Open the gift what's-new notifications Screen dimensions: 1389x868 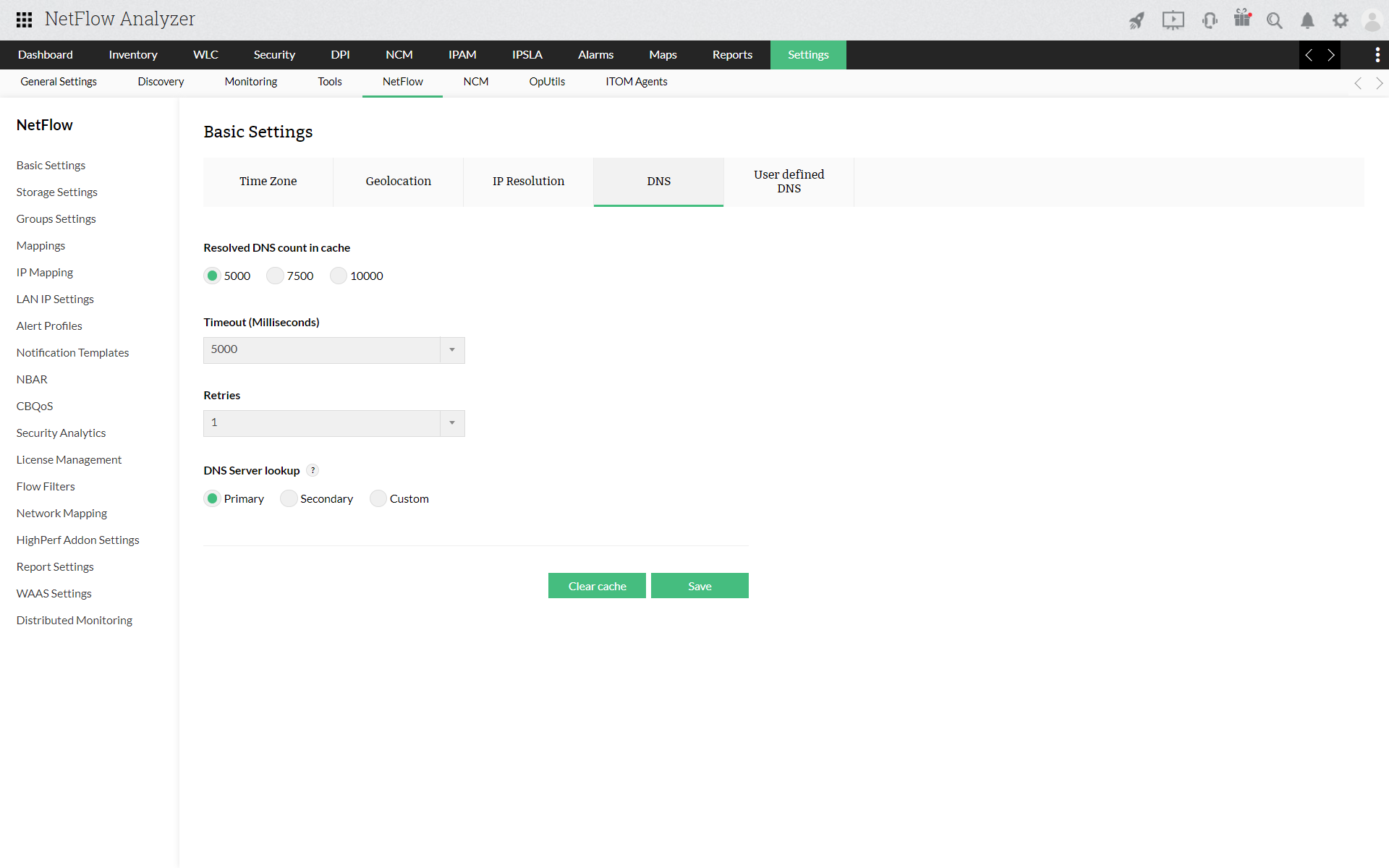click(x=1243, y=20)
